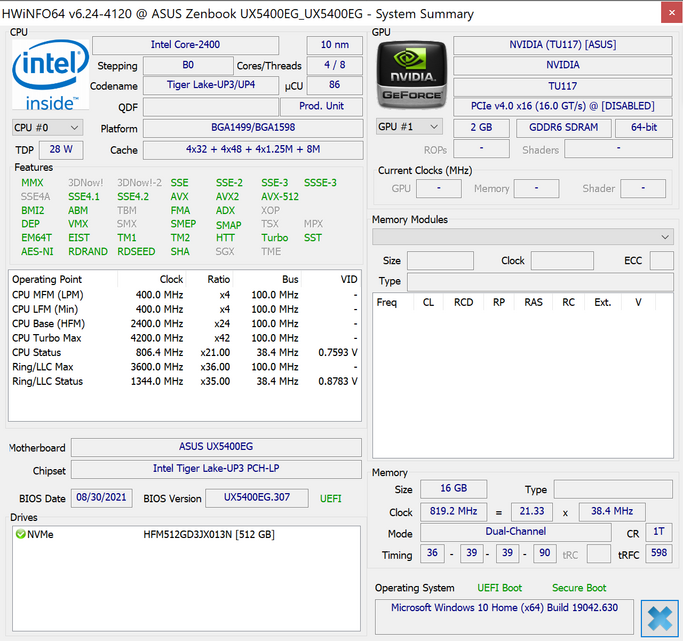683x641 pixels.
Task: Click the 10 nm process value
Action: click(x=335, y=45)
